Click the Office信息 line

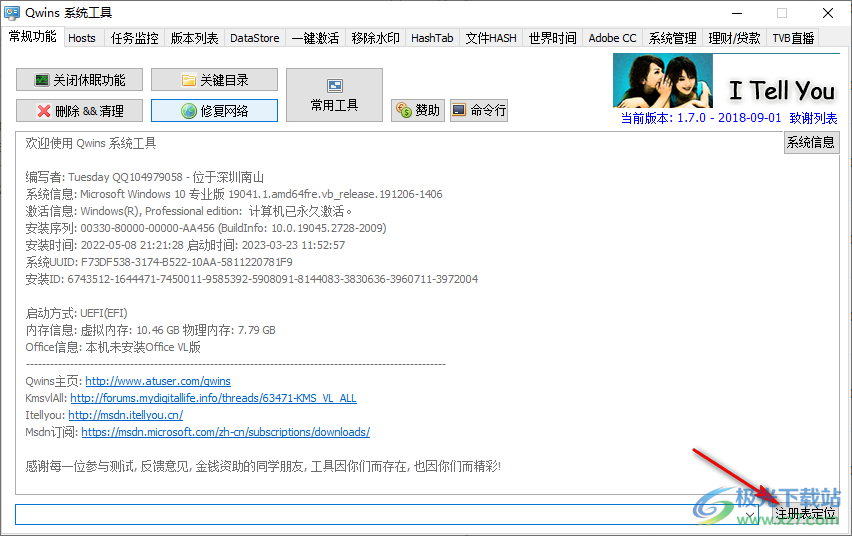click(112, 347)
